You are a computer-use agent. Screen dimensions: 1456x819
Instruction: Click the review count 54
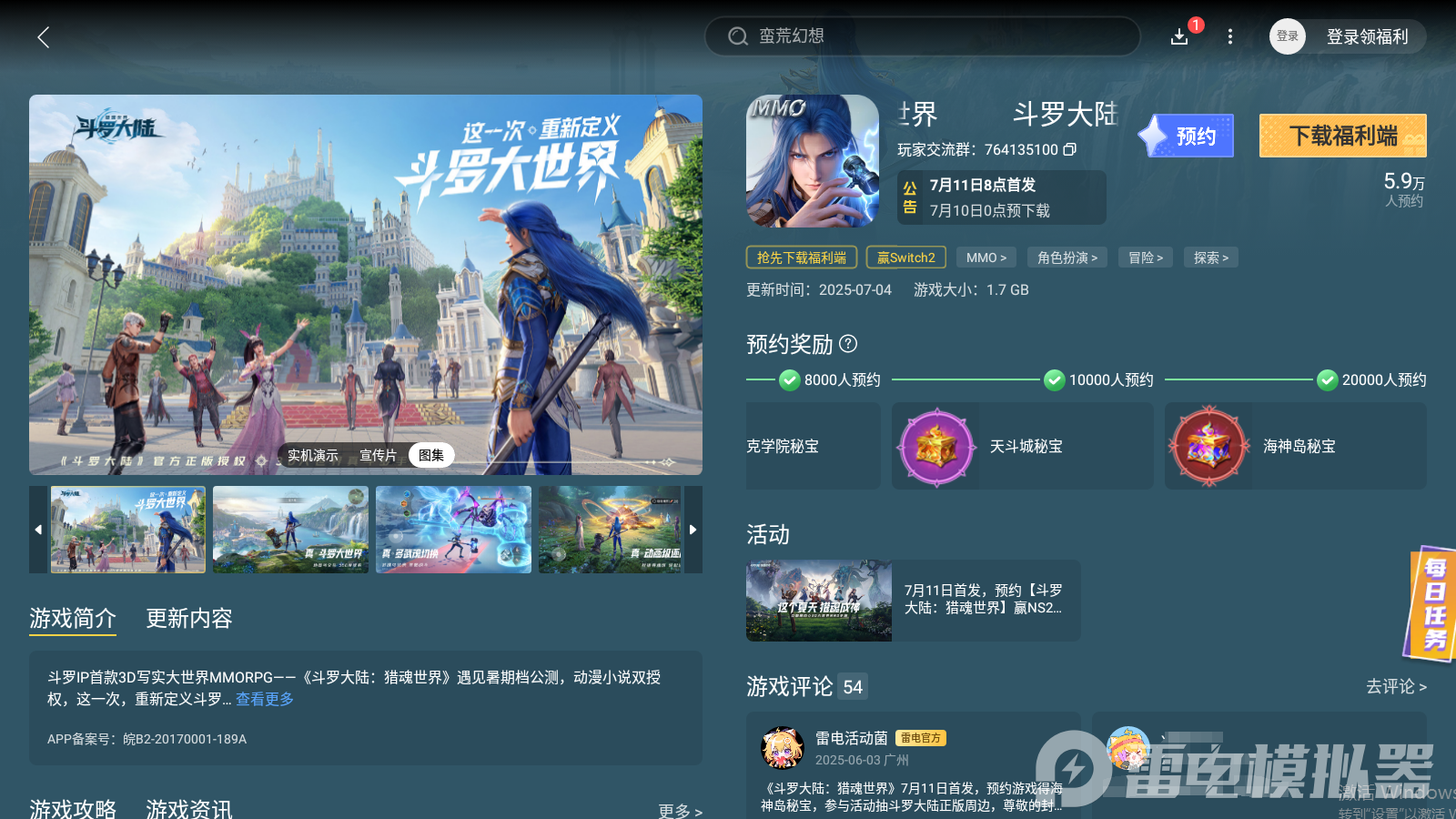(x=853, y=687)
